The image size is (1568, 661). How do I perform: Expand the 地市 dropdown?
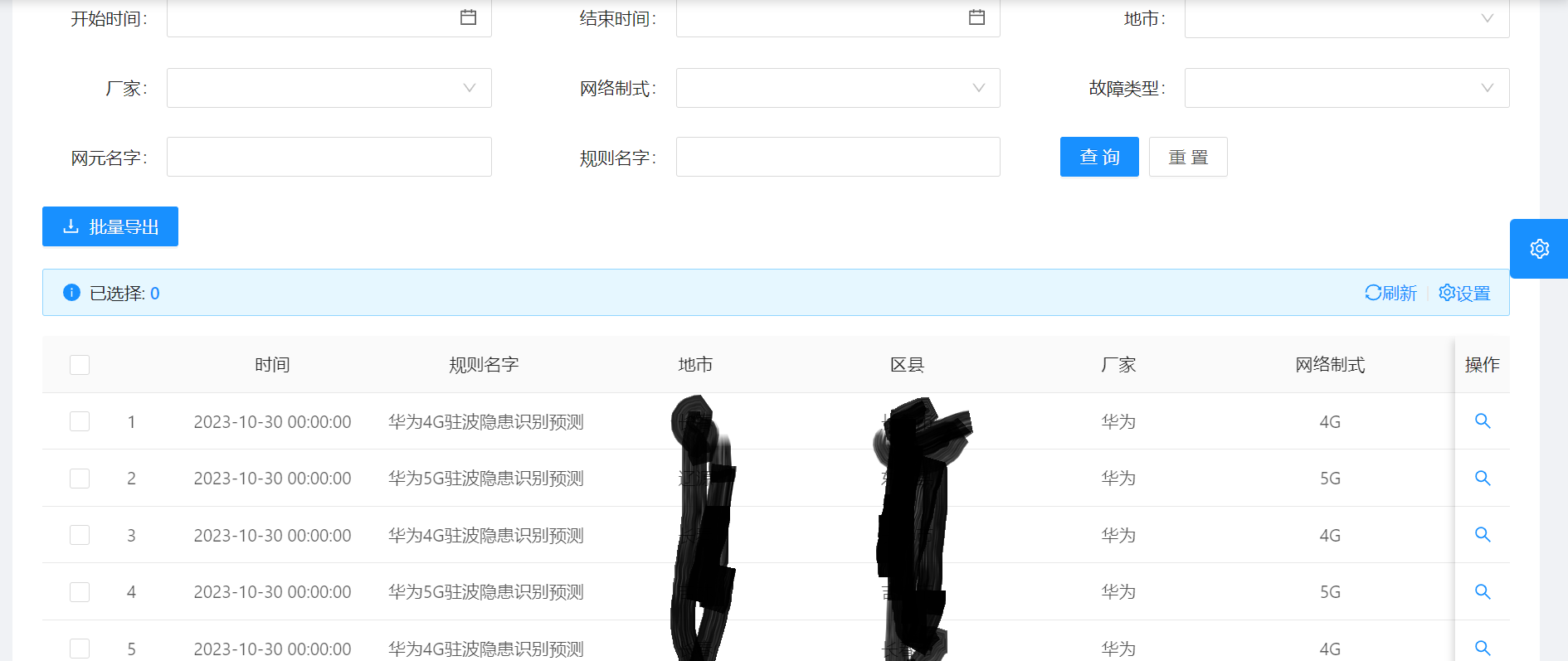tap(1346, 18)
